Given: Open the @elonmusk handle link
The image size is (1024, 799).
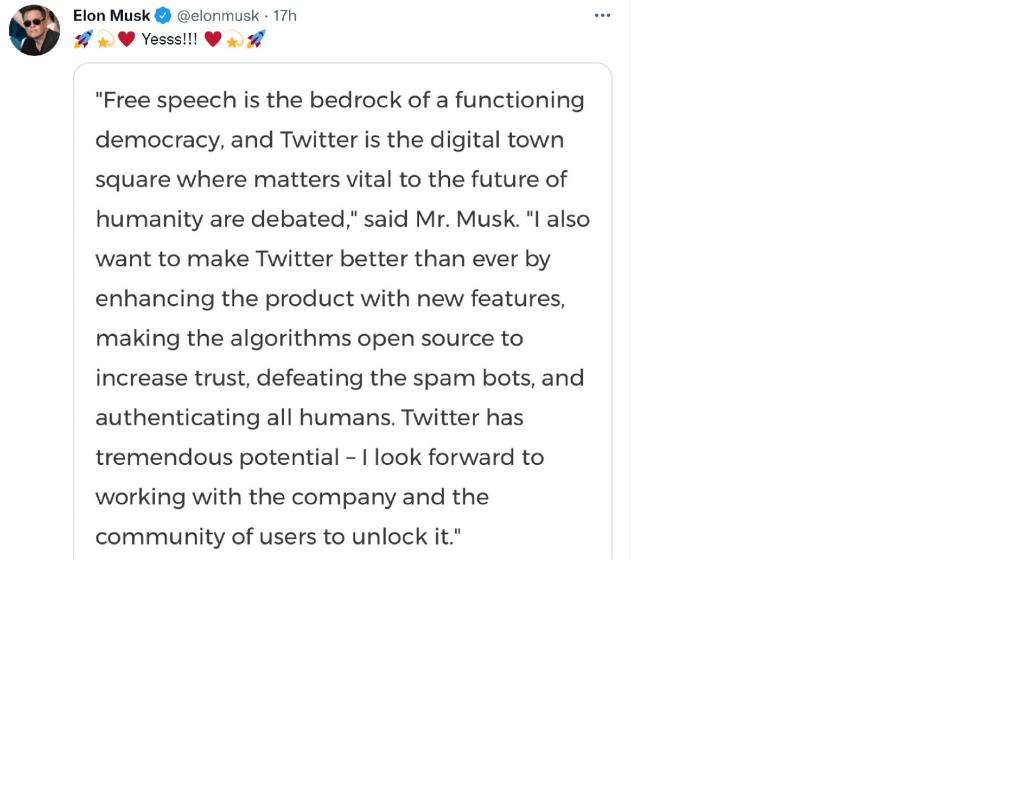Looking at the screenshot, I should tap(218, 16).
